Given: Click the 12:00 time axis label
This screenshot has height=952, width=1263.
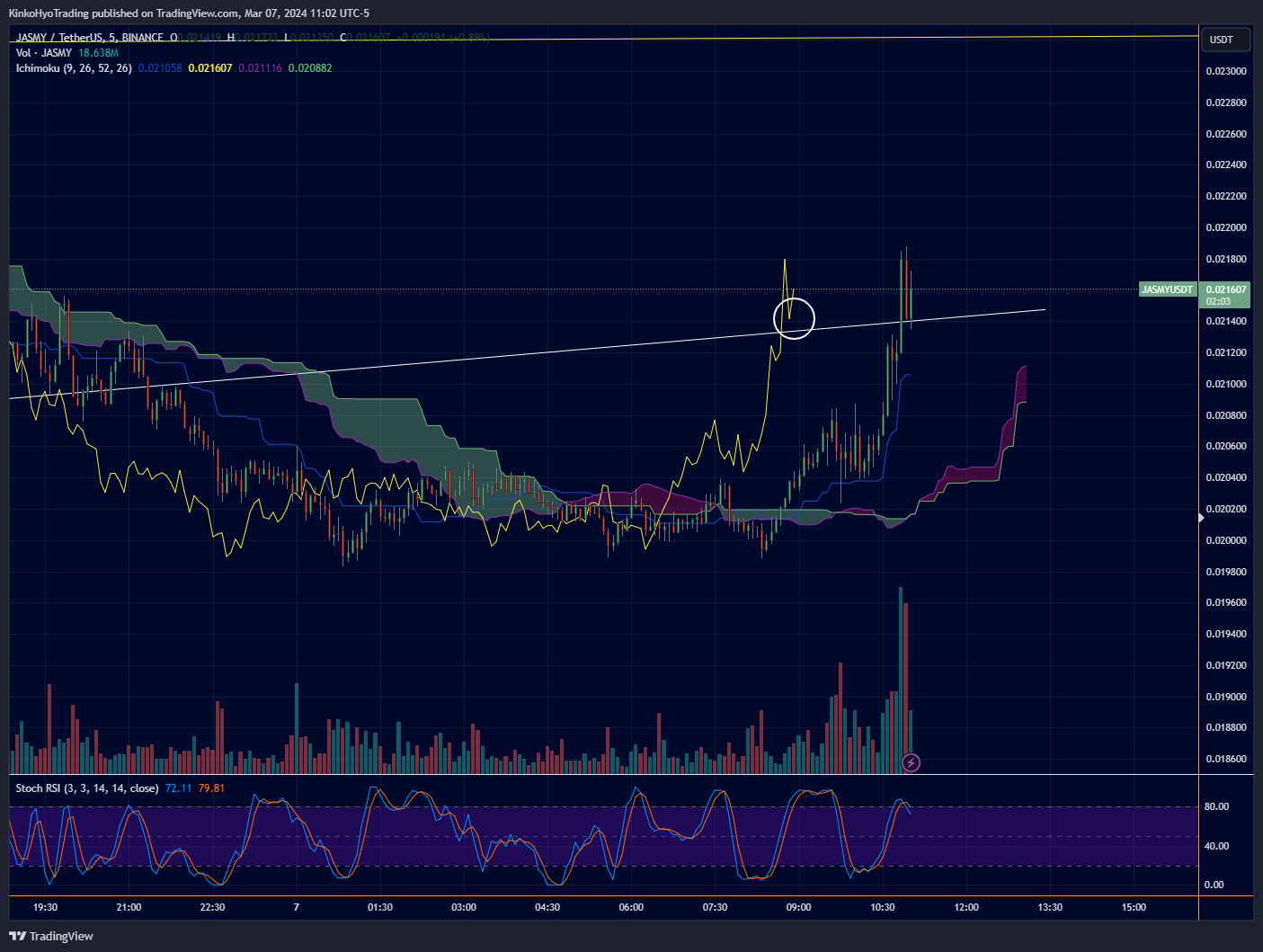Looking at the screenshot, I should 966,907.
